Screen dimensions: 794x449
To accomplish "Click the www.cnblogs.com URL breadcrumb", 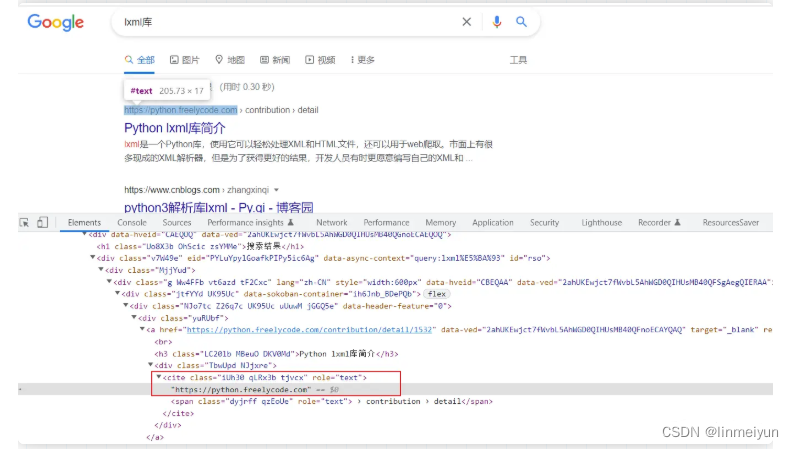I will click(172, 190).
